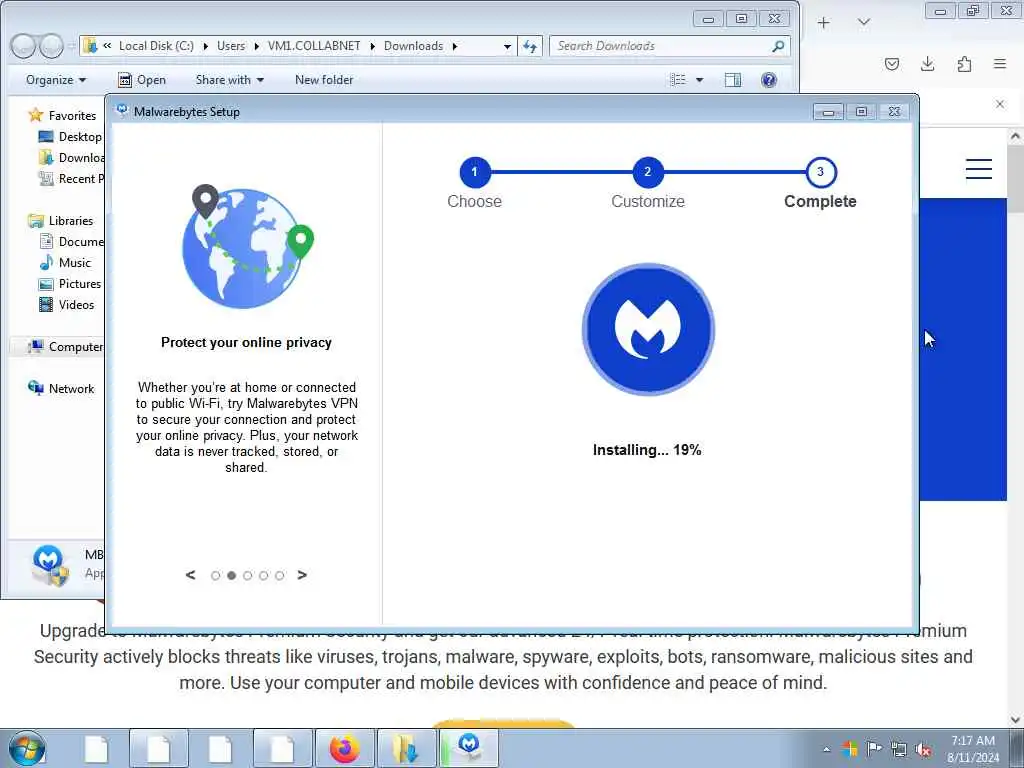Click Users in address bar path
This screenshot has width=1024, height=768.
coord(231,46)
